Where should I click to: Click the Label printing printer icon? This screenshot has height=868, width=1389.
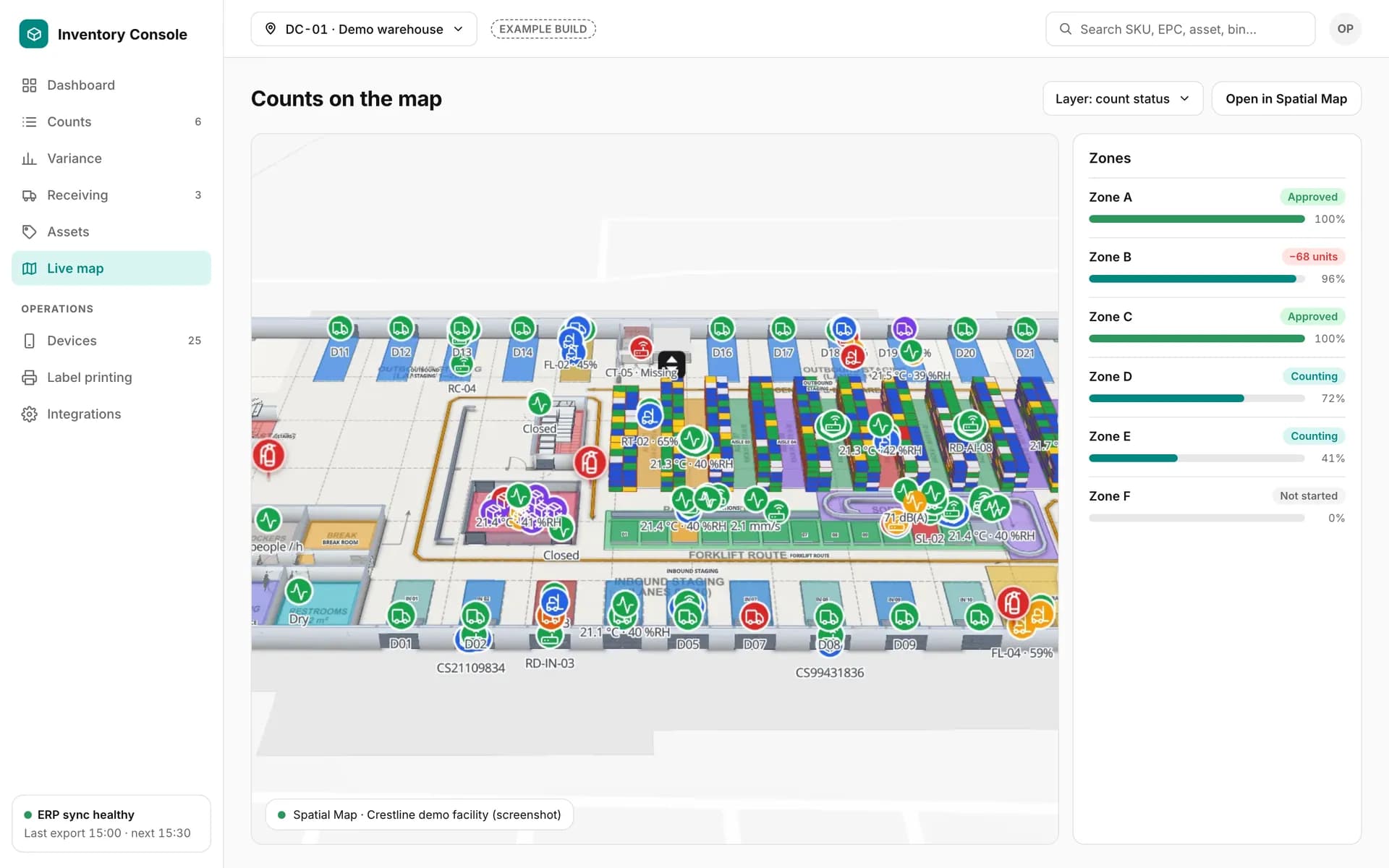pos(29,378)
